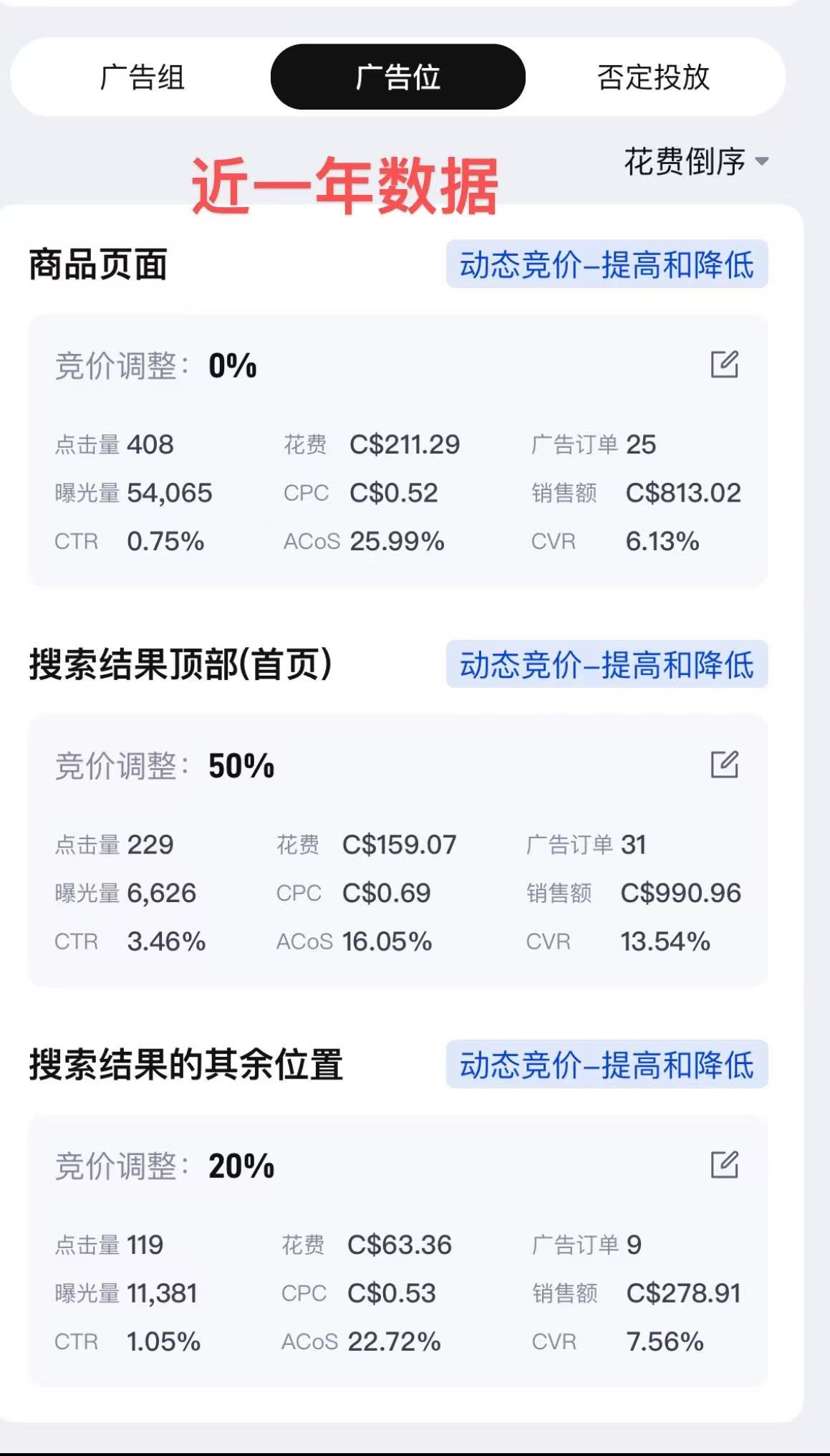Click the C$990.96 sales amount
The width and height of the screenshot is (830, 1456).
pyautogui.click(x=680, y=894)
